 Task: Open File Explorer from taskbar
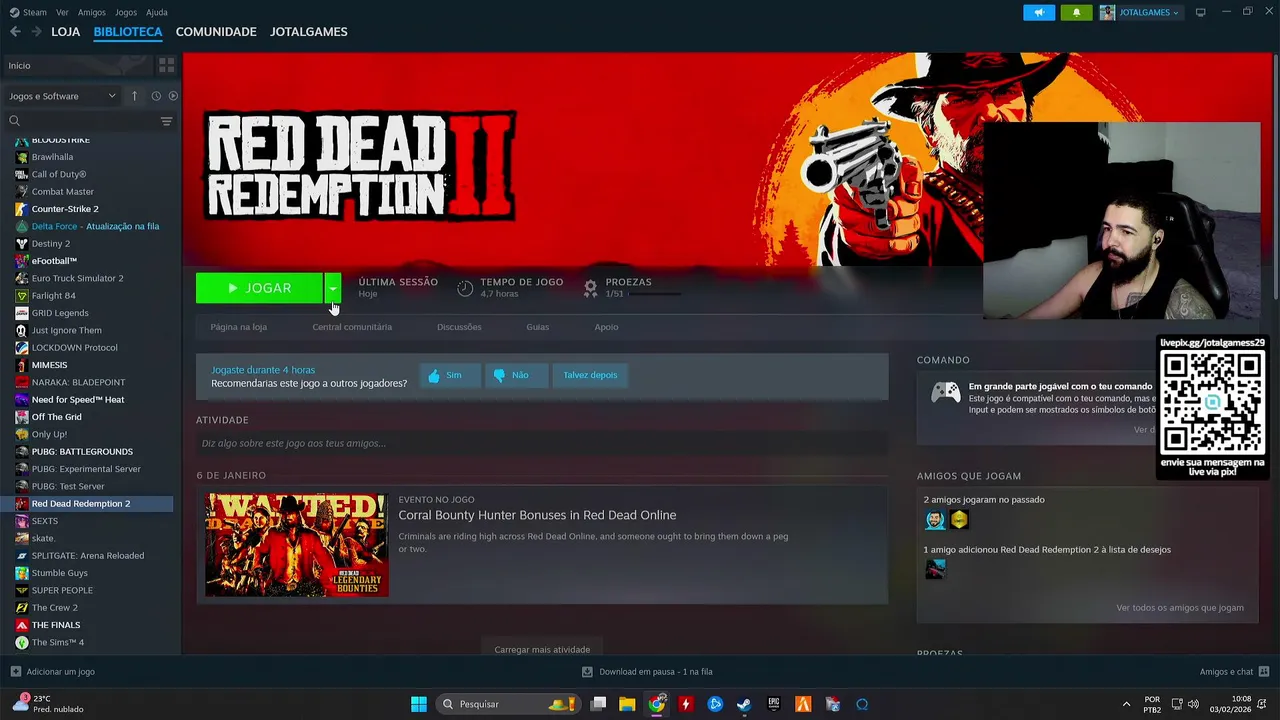(627, 704)
